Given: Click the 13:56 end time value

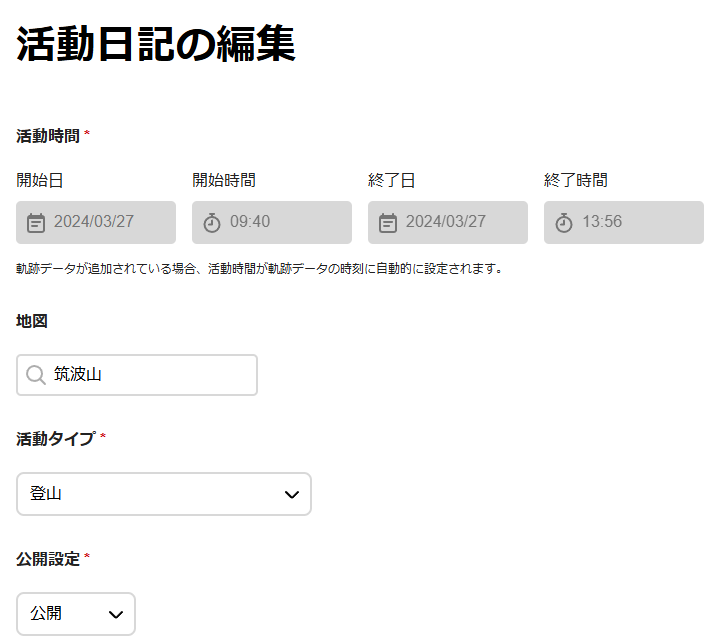Looking at the screenshot, I should pyautogui.click(x=602, y=222).
